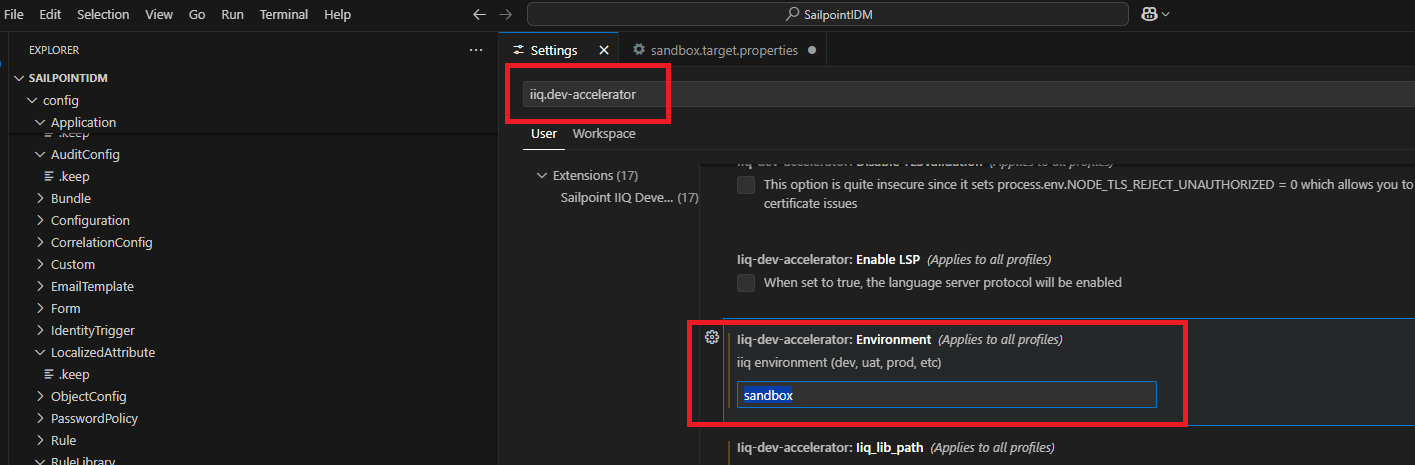Collapse the Extensions (17) settings group
1415x465 pixels.
[x=543, y=175]
